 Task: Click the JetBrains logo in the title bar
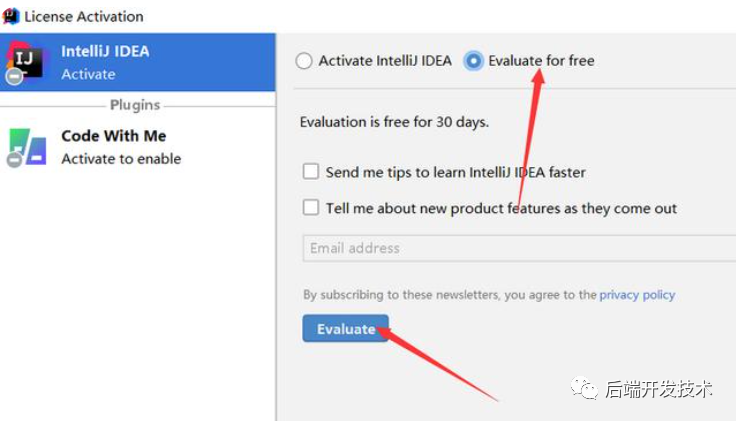(x=12, y=16)
